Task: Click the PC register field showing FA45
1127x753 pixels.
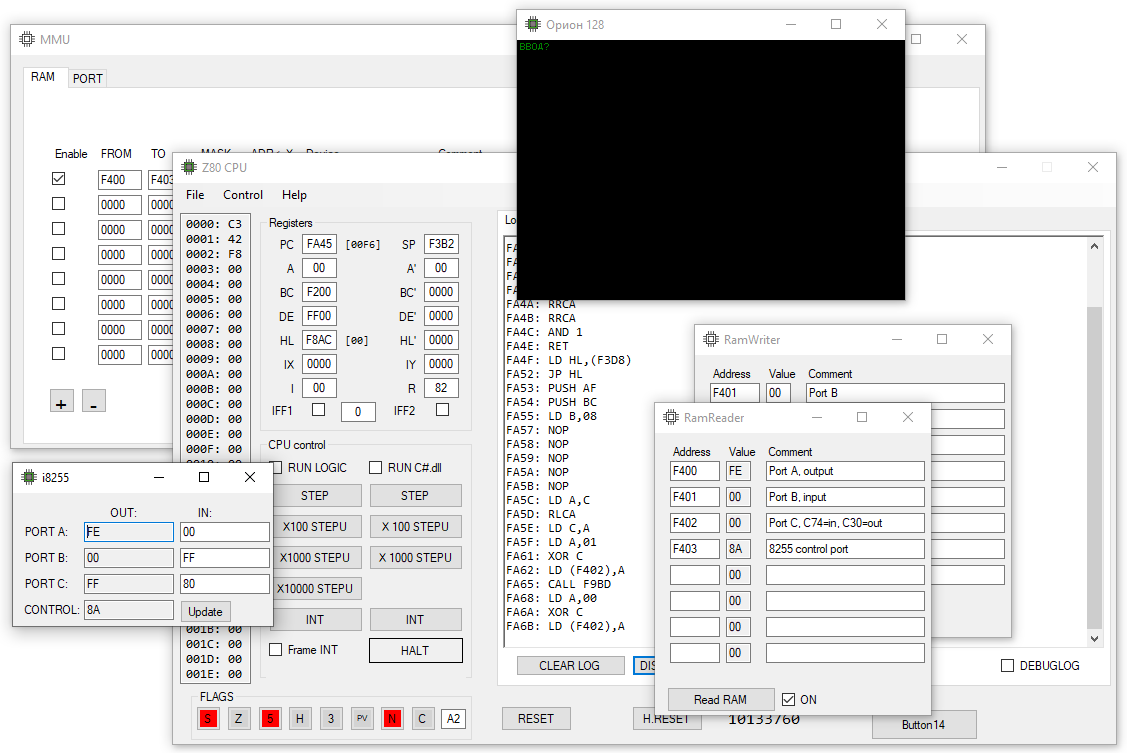Action: [x=319, y=244]
